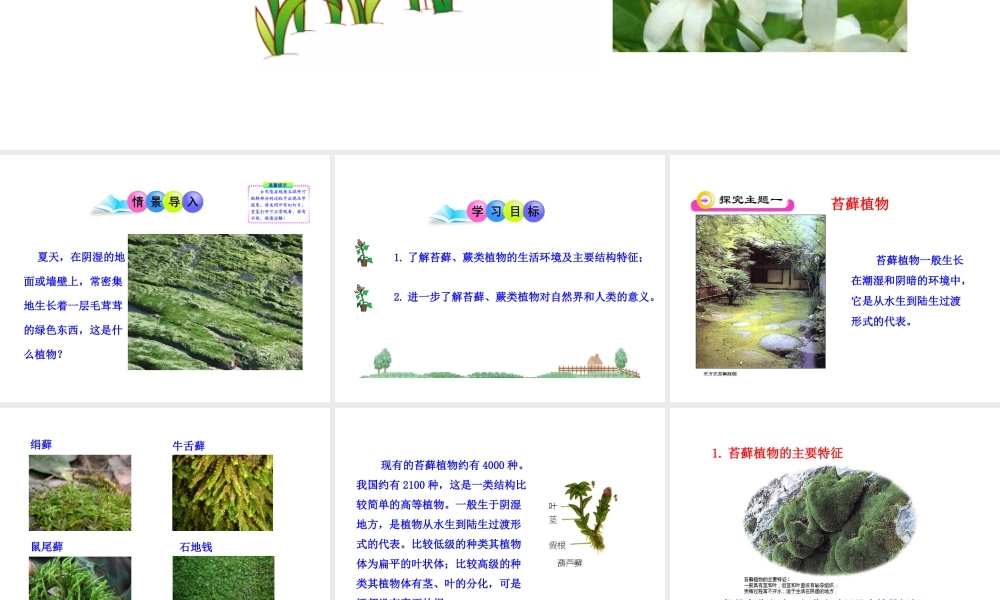Click the 葫芦藓 caption under the diagram
1000x600 pixels.
570,563
